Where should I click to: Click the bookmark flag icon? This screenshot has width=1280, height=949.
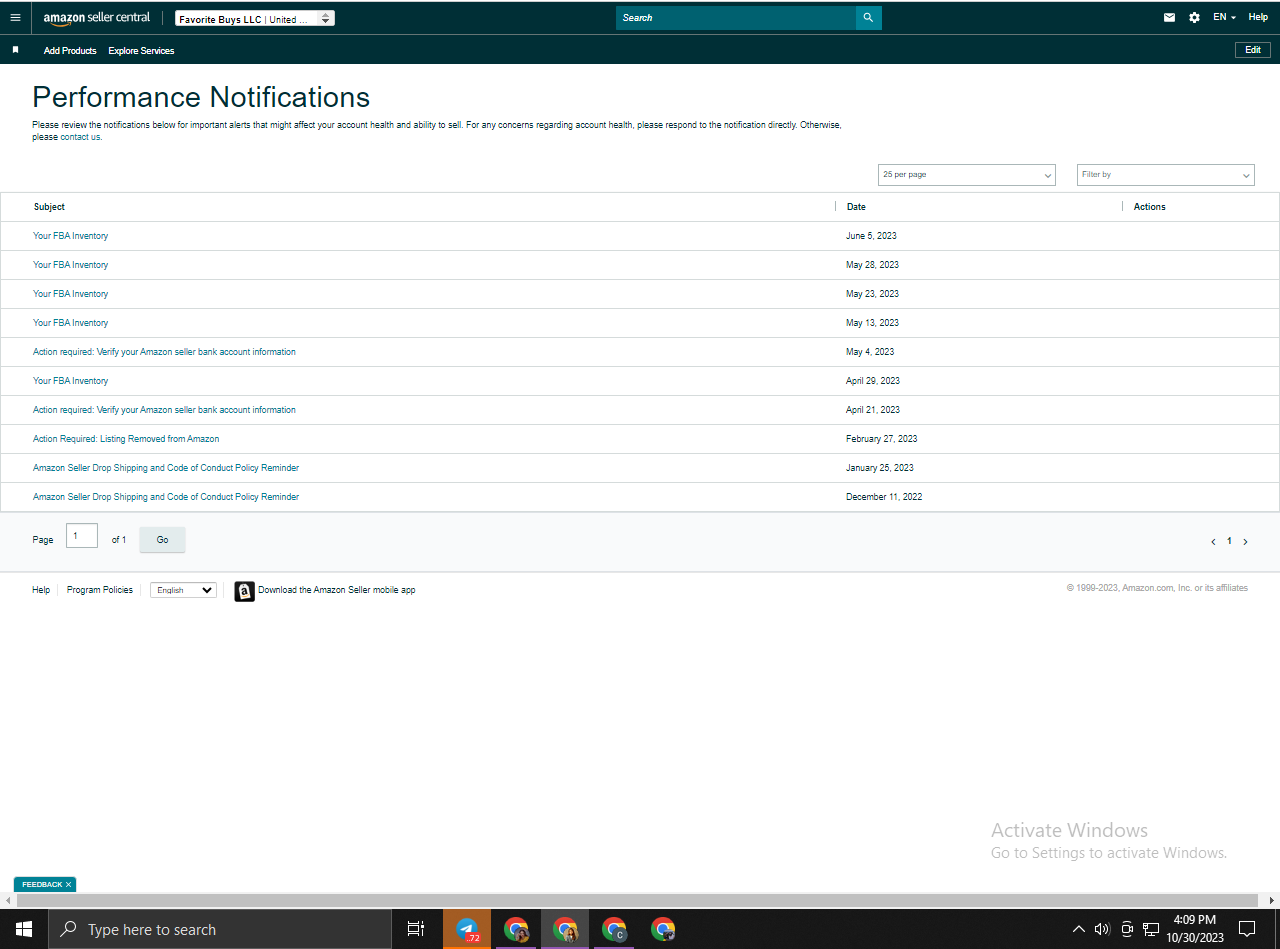pos(15,50)
